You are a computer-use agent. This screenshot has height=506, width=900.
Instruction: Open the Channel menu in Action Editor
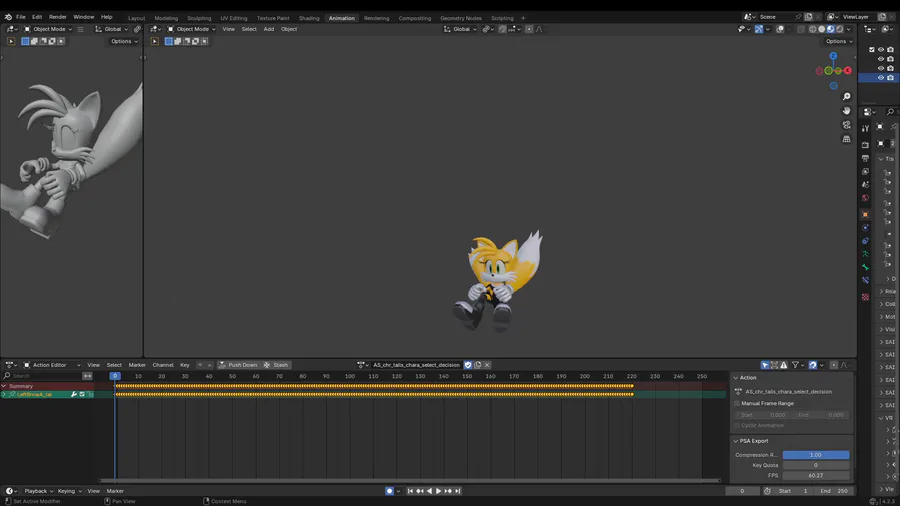click(163, 365)
